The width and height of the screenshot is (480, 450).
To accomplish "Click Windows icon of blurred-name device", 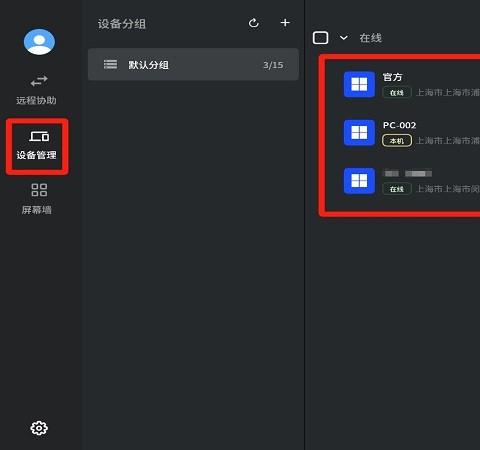I will (359, 181).
